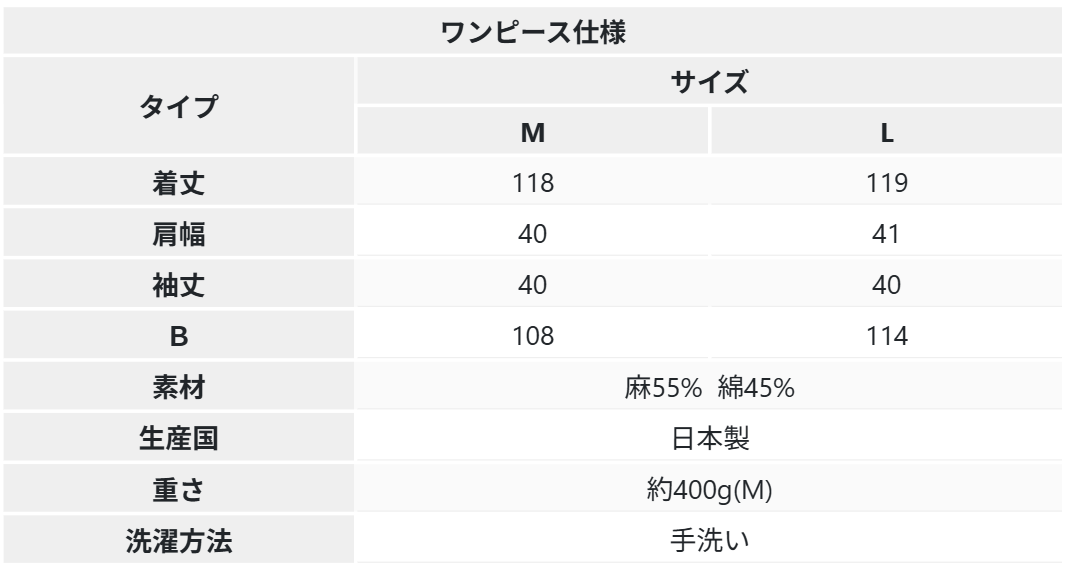Select the M size header
The image size is (1065, 567).
click(533, 132)
